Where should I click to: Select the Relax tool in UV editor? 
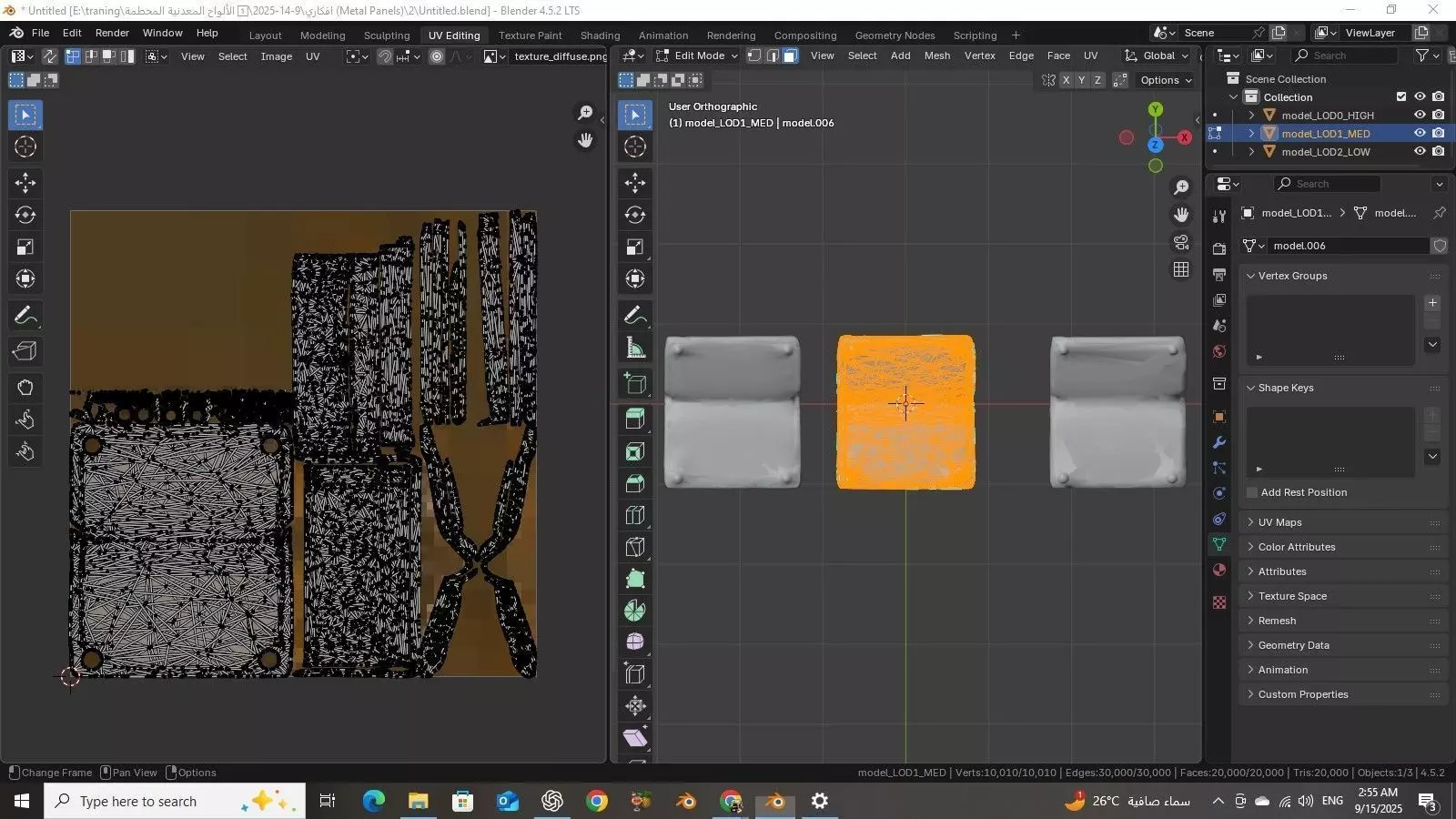[25, 420]
